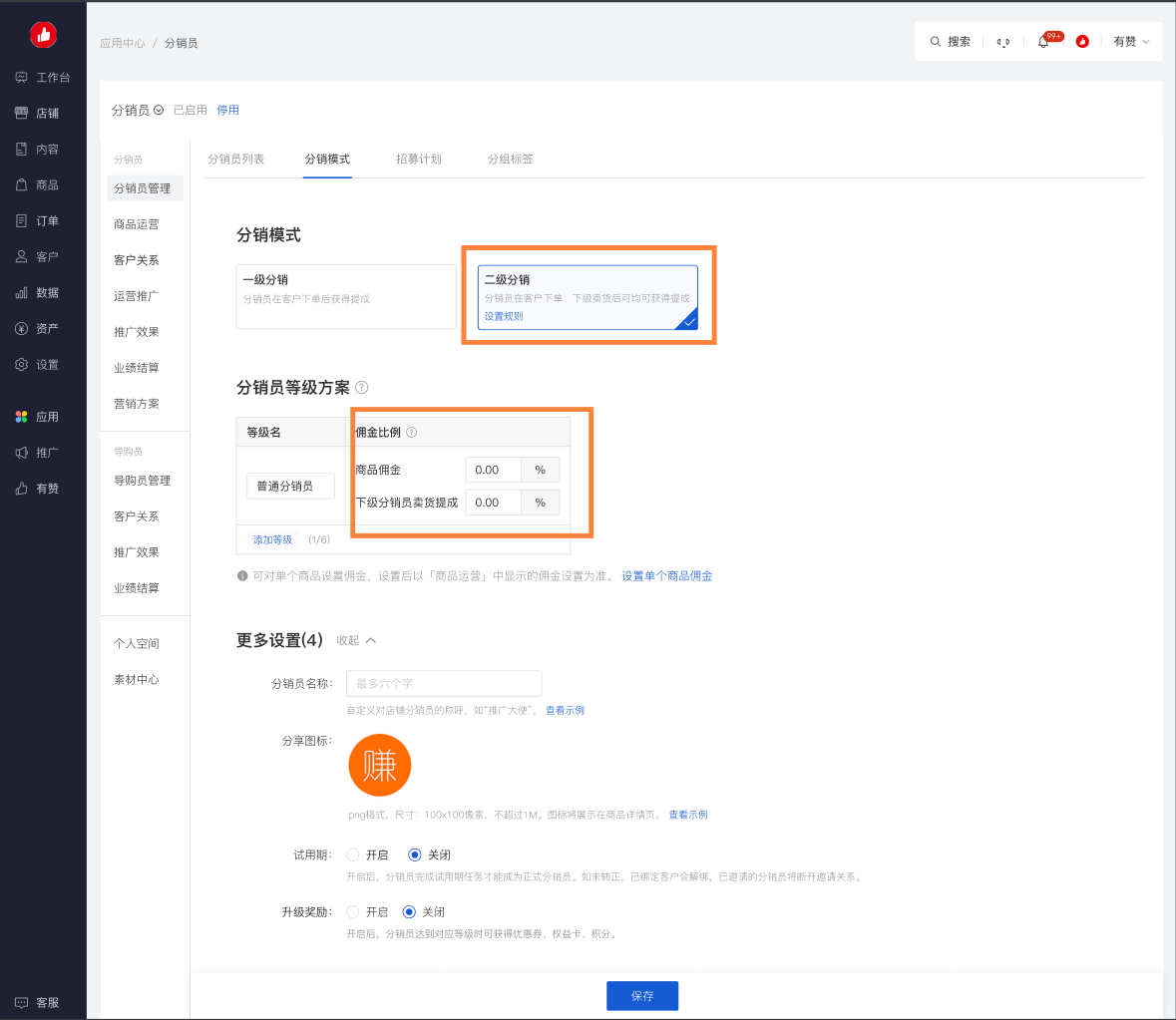Click the 添加等级 button
The image size is (1176, 1020).
click(x=272, y=539)
